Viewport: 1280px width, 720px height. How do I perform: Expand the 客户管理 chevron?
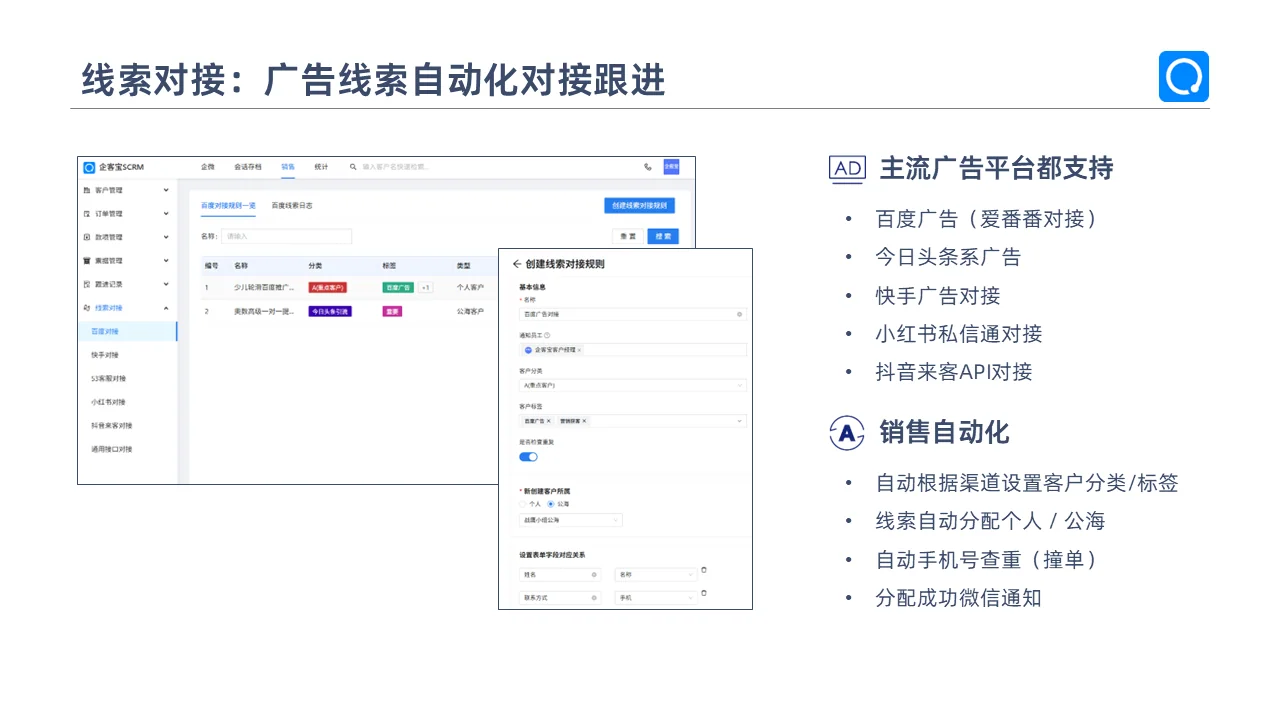pos(166,190)
